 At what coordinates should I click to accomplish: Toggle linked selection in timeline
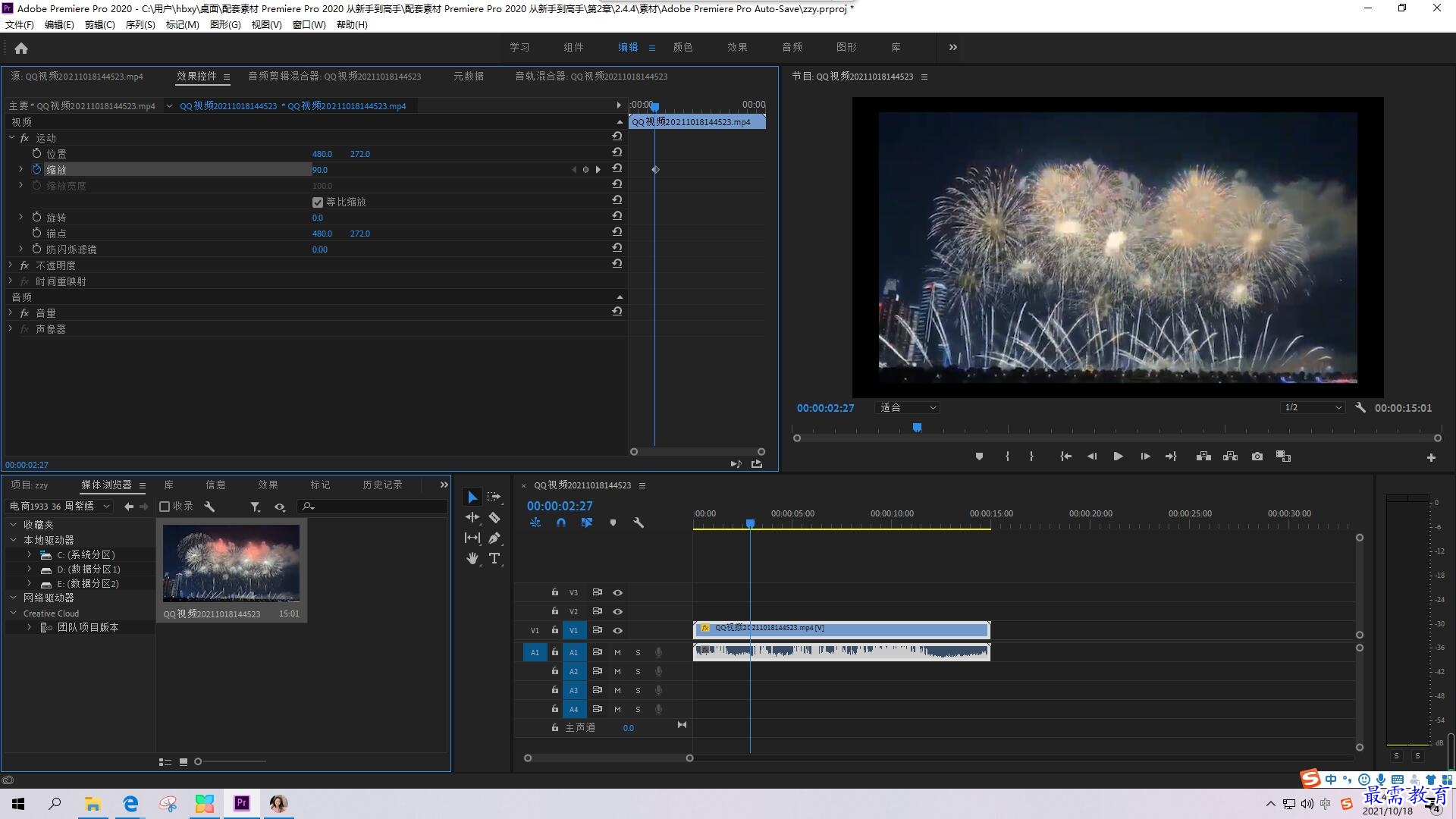(x=586, y=522)
